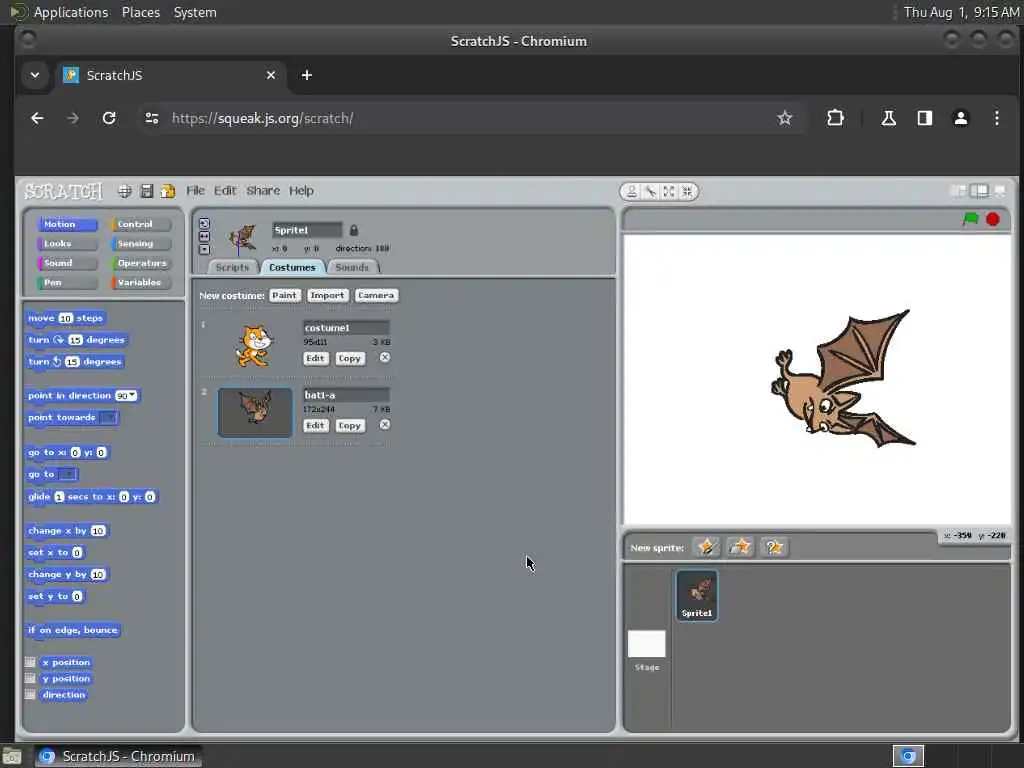This screenshot has width=1024, height=768.
Task: Delete costume1 with its X icon
Action: tap(385, 357)
